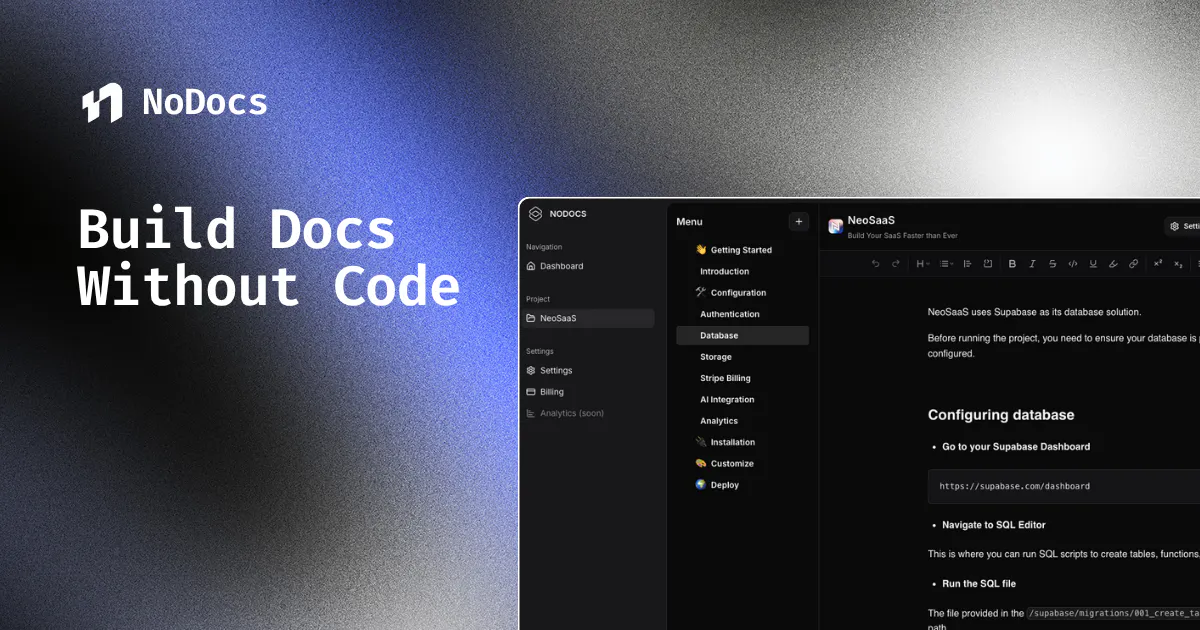Click the NeoSaaS project logo icon
The image size is (1200, 630).
pos(836,226)
